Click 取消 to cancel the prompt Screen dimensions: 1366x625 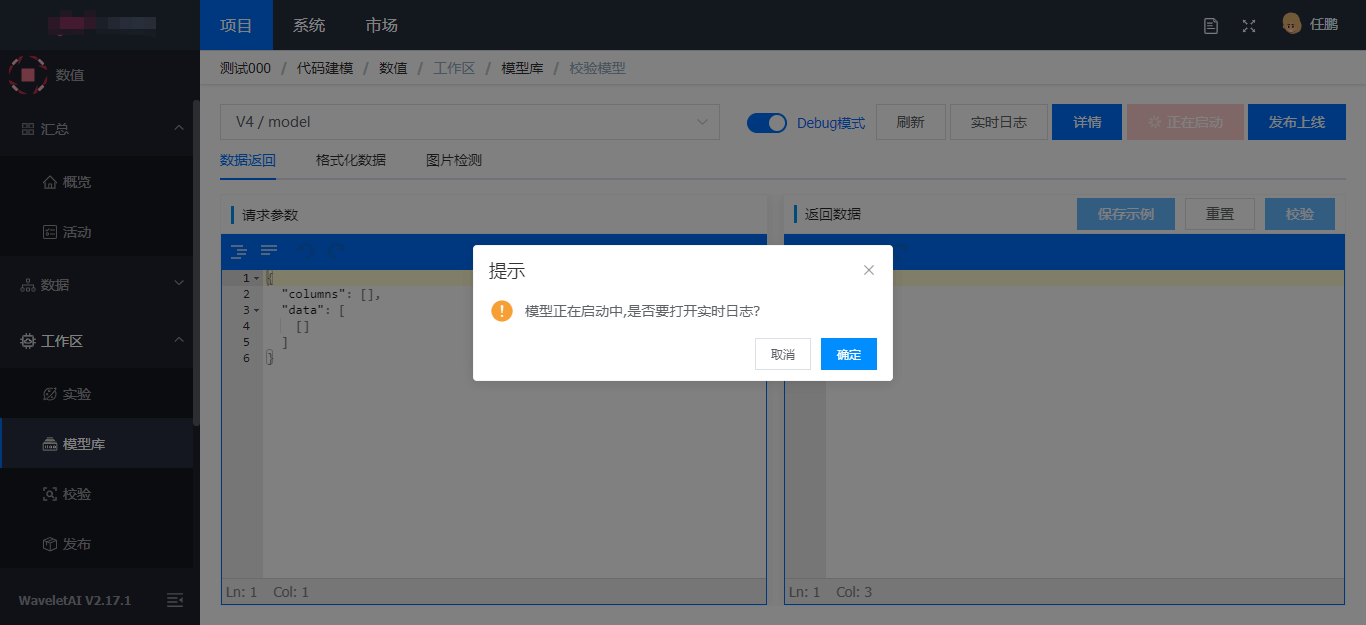[783, 354]
